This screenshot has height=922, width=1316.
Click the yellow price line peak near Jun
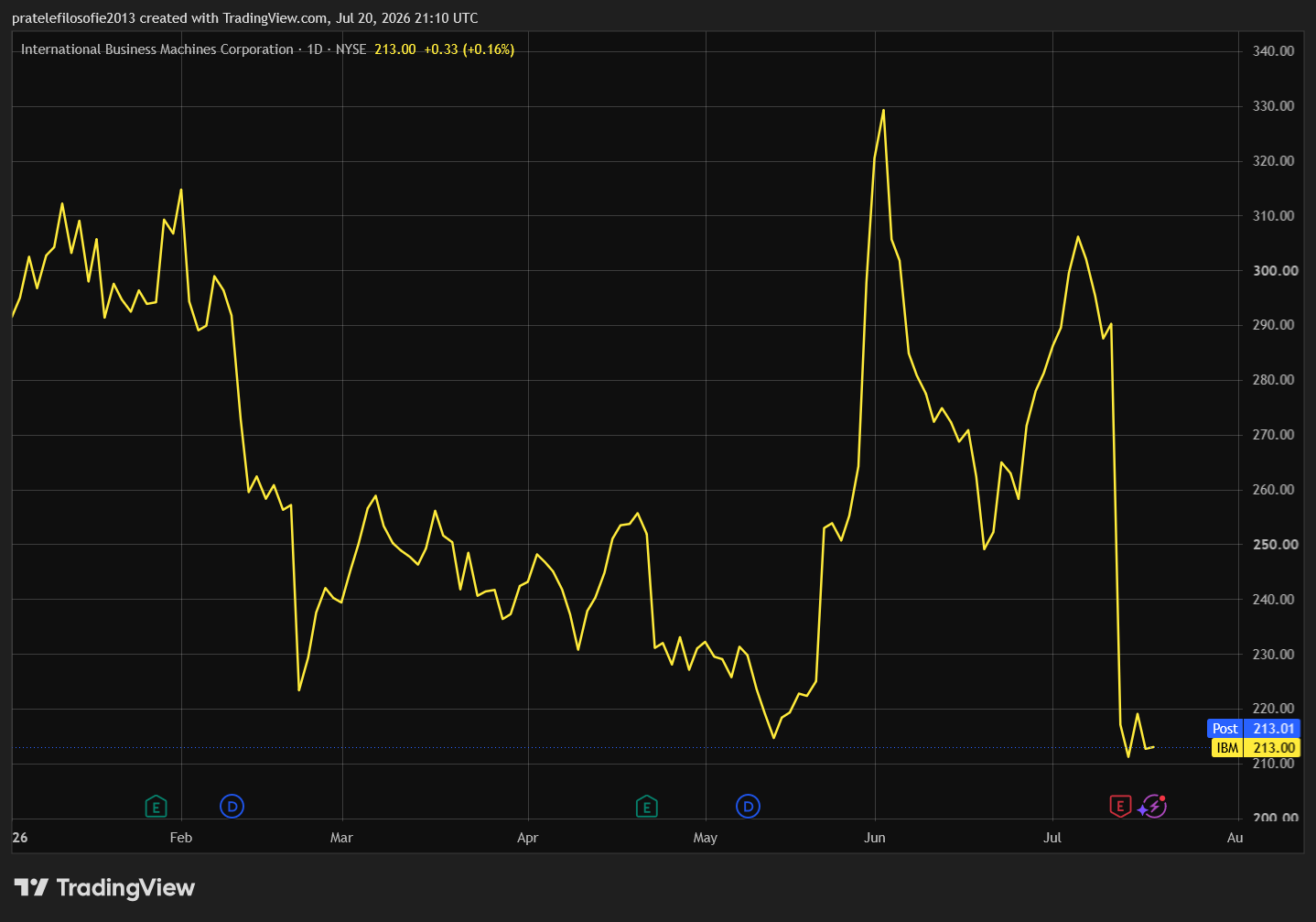(883, 111)
